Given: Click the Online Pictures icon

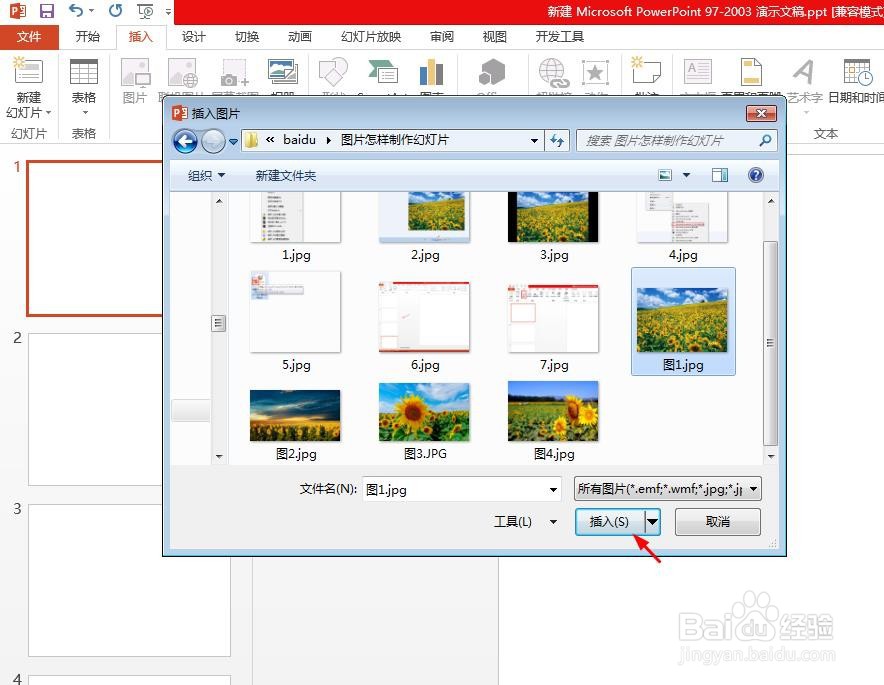Looking at the screenshot, I should coord(183,72).
